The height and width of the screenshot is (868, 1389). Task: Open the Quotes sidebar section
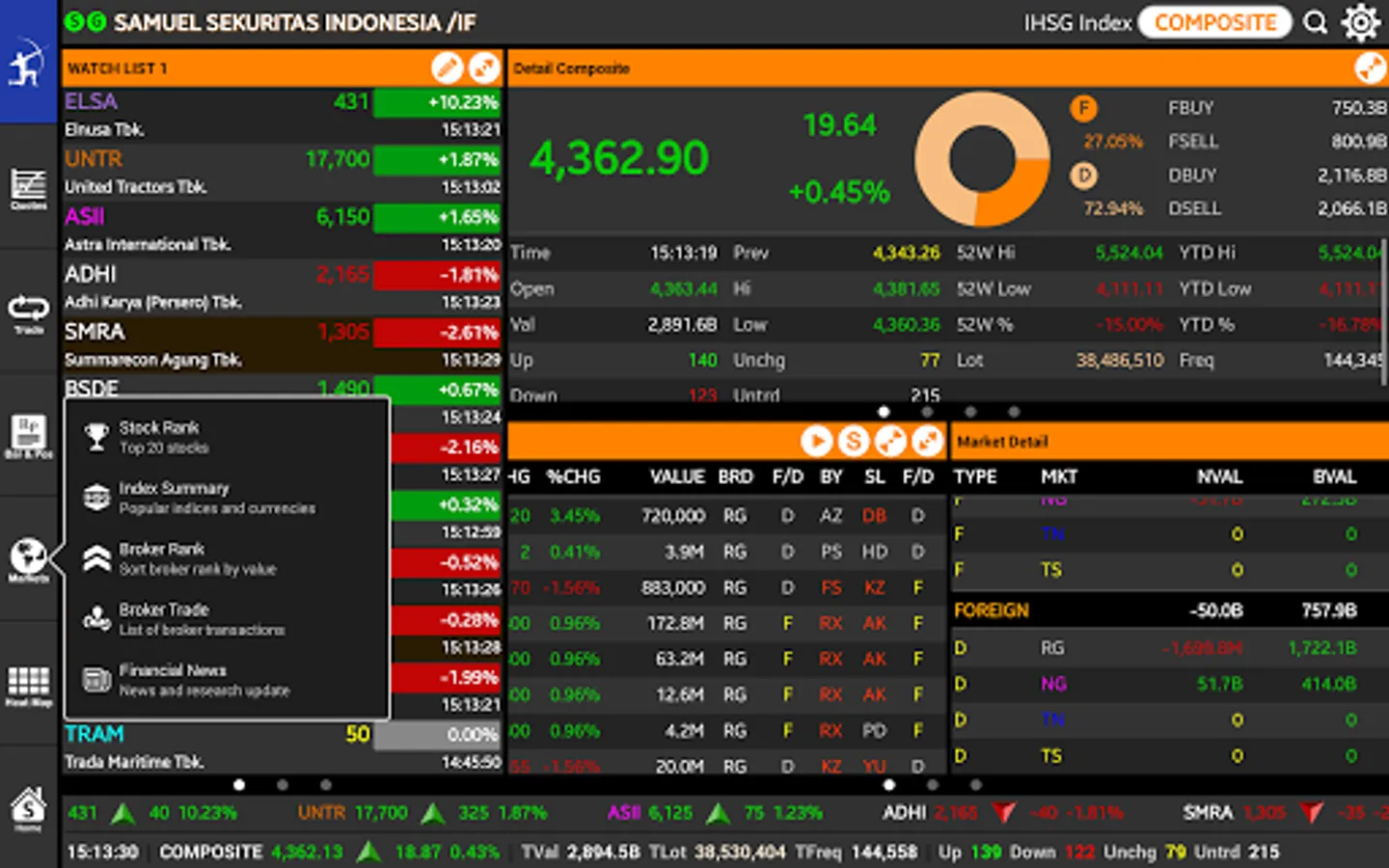28,189
